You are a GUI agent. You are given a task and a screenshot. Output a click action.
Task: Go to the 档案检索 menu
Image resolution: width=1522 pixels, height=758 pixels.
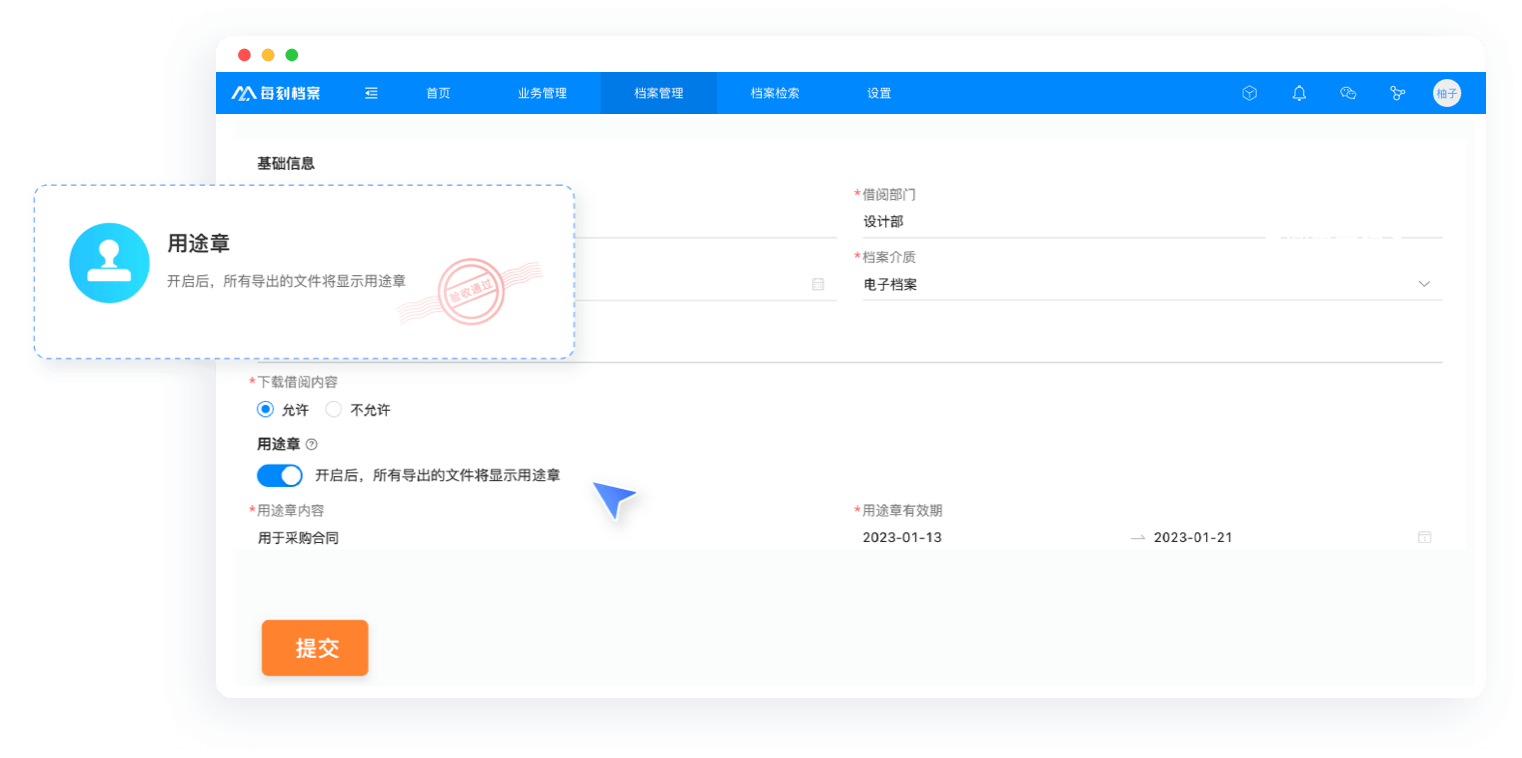click(x=775, y=93)
